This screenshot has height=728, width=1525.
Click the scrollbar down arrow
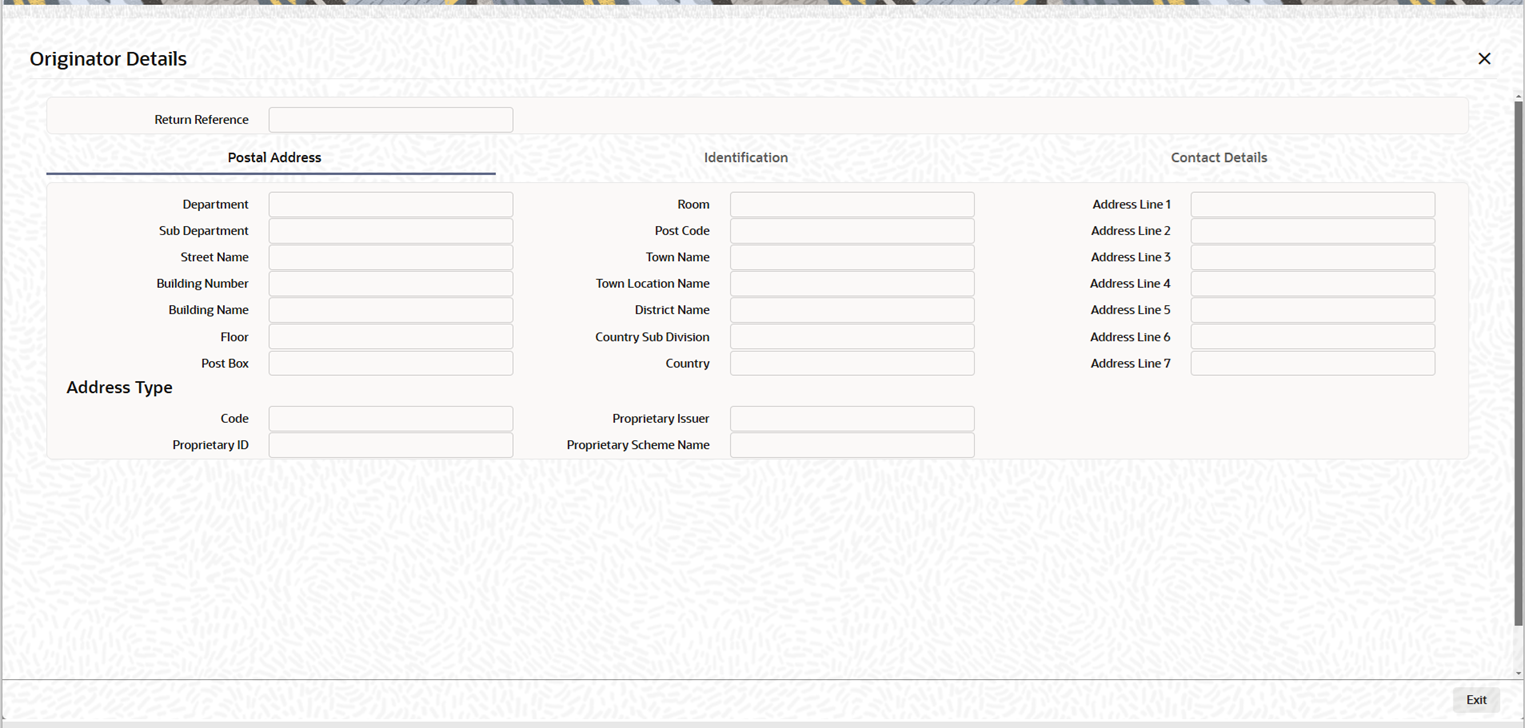tap(1518, 673)
